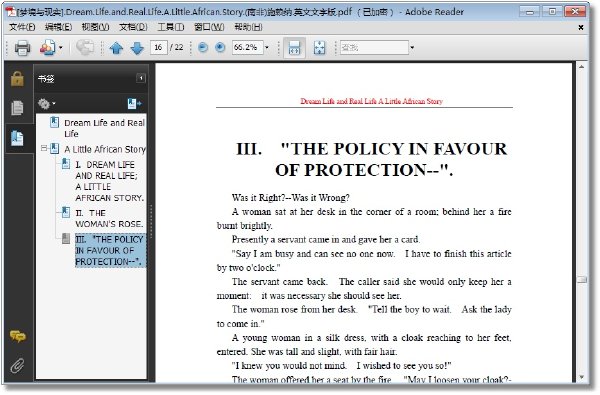Select bookmark "Dream Life and Real Life"

[x=104, y=128]
